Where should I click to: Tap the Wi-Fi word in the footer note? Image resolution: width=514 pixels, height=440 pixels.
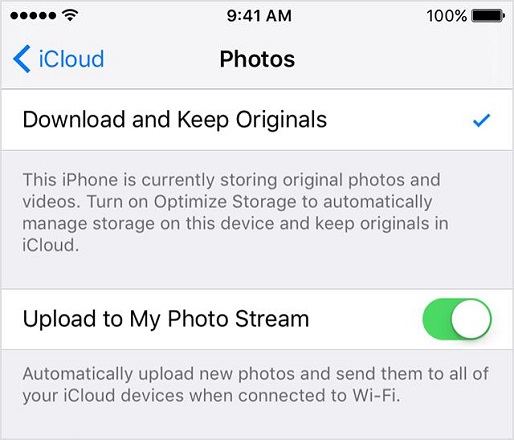(376, 395)
